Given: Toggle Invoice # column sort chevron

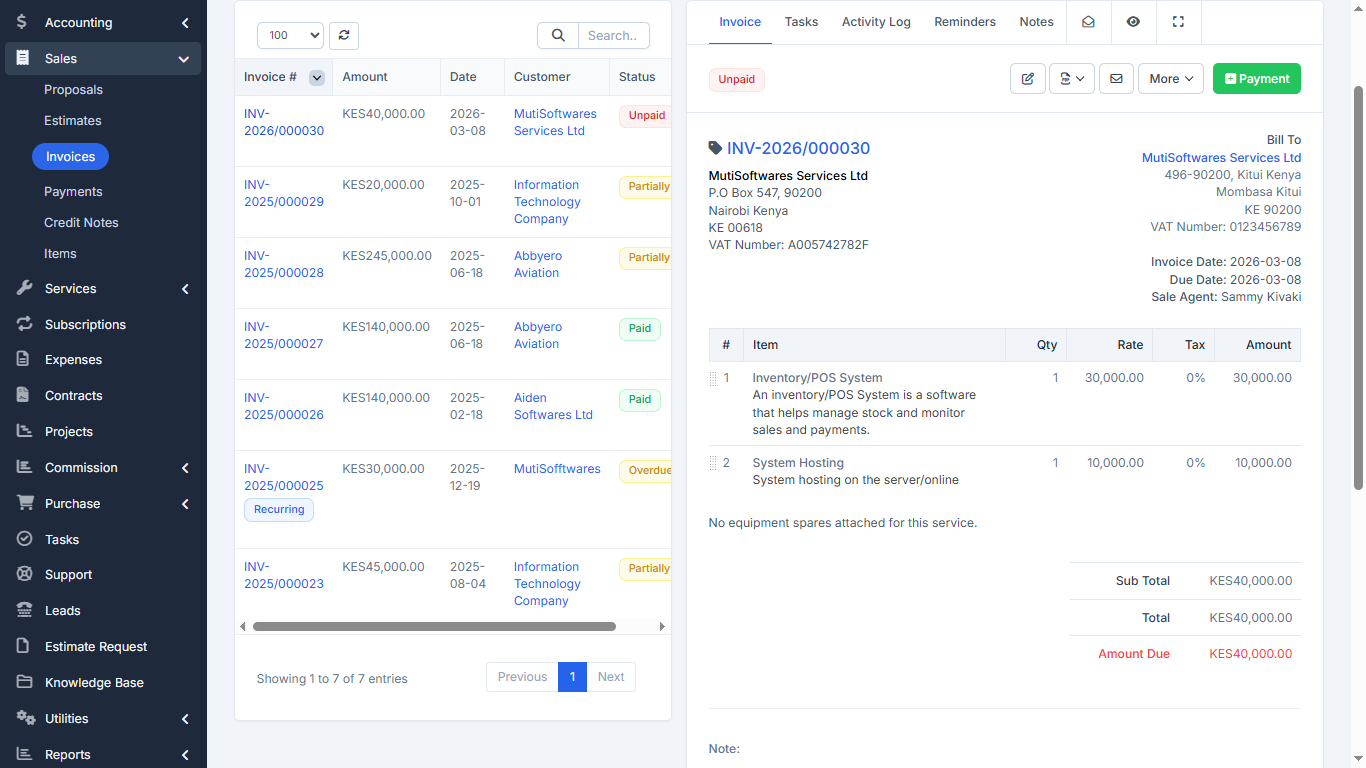Looking at the screenshot, I should tap(317, 77).
